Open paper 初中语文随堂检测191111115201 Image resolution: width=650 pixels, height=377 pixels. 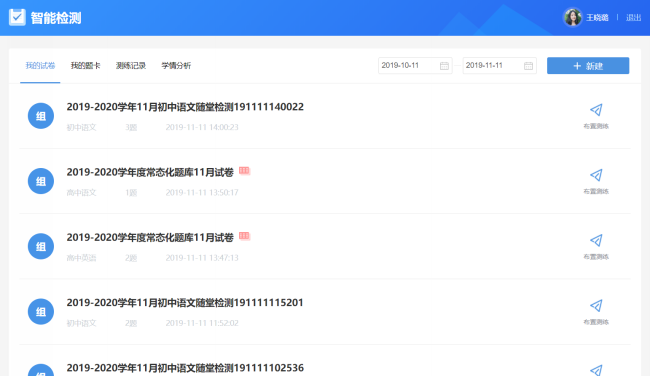click(x=185, y=303)
